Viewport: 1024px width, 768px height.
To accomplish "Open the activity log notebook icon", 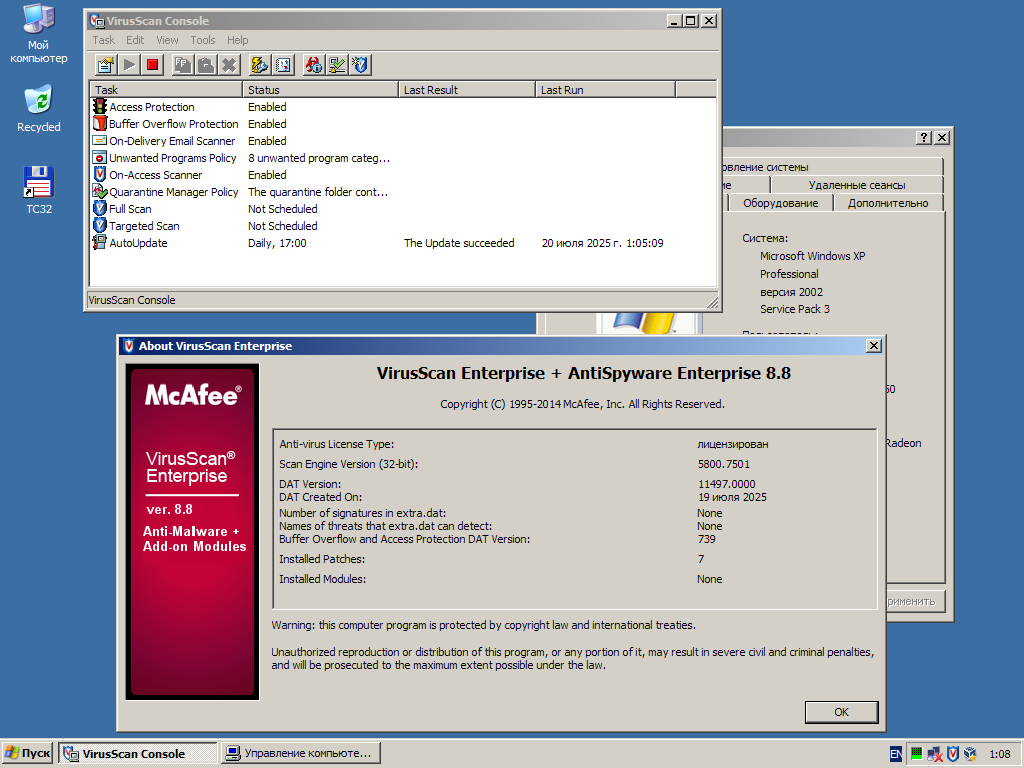I will [283, 65].
